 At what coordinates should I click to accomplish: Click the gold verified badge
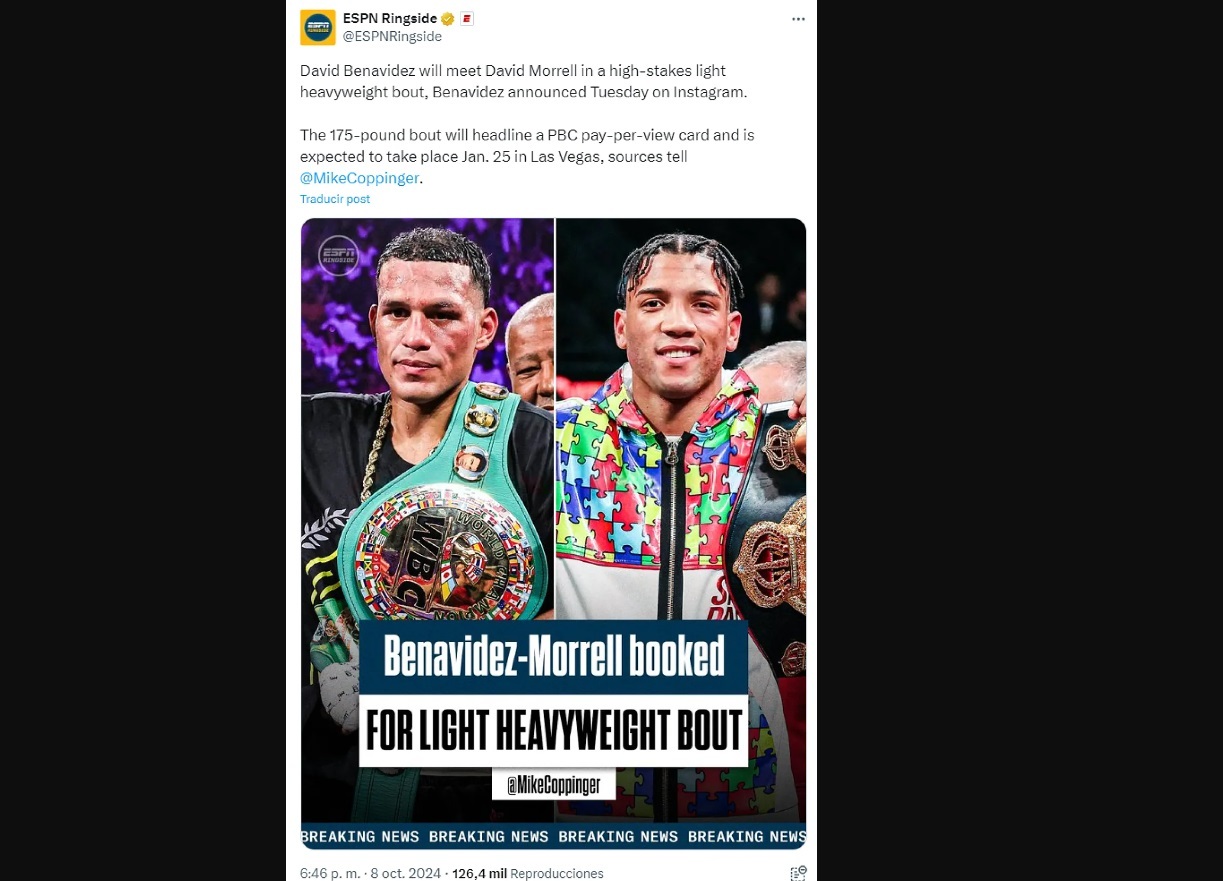(448, 18)
